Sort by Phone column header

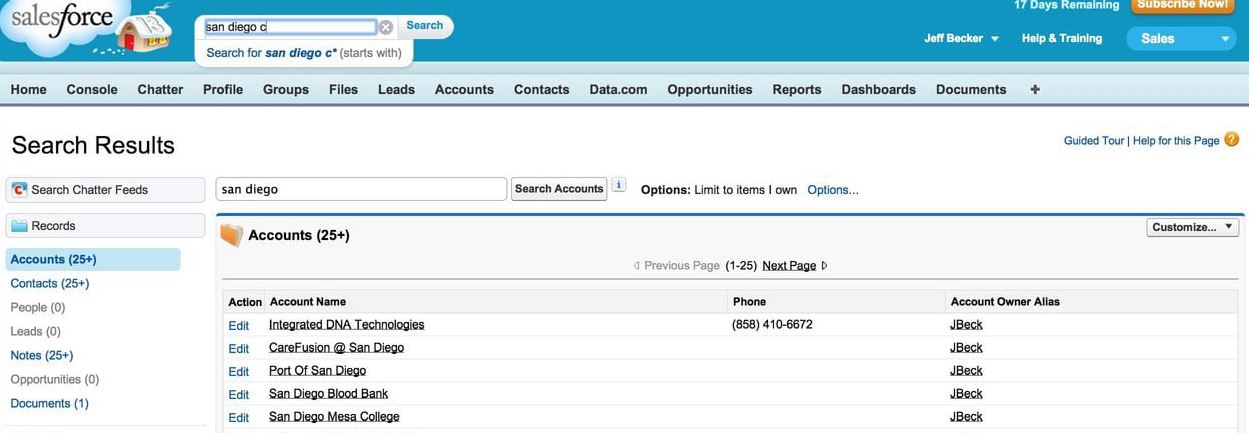tap(749, 301)
